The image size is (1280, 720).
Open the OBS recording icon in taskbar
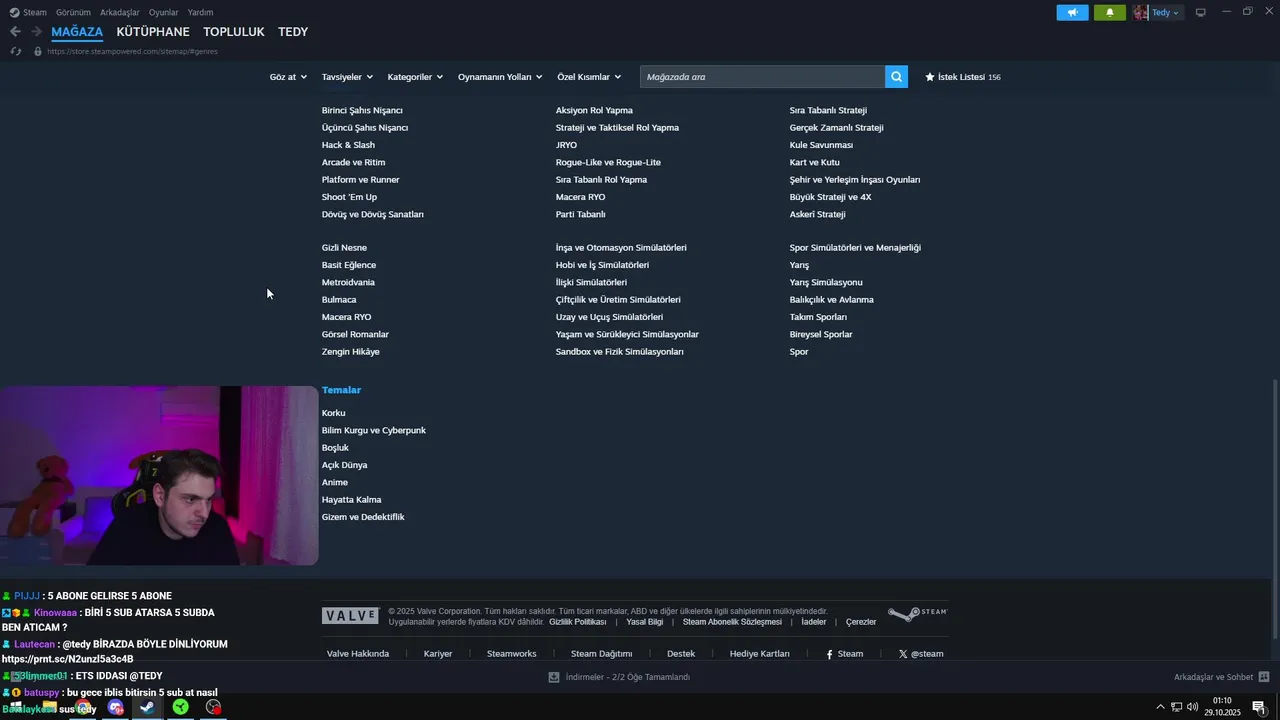tap(213, 707)
